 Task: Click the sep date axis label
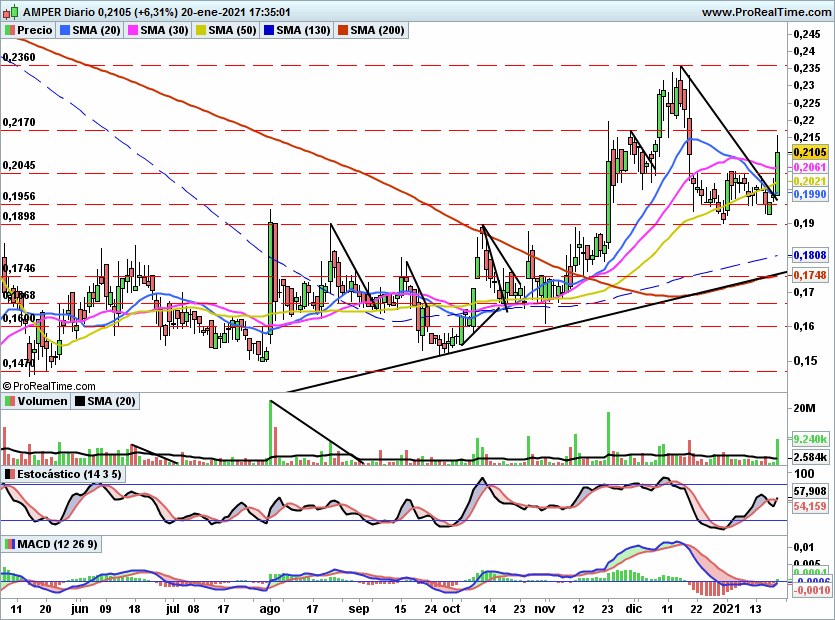(359, 609)
